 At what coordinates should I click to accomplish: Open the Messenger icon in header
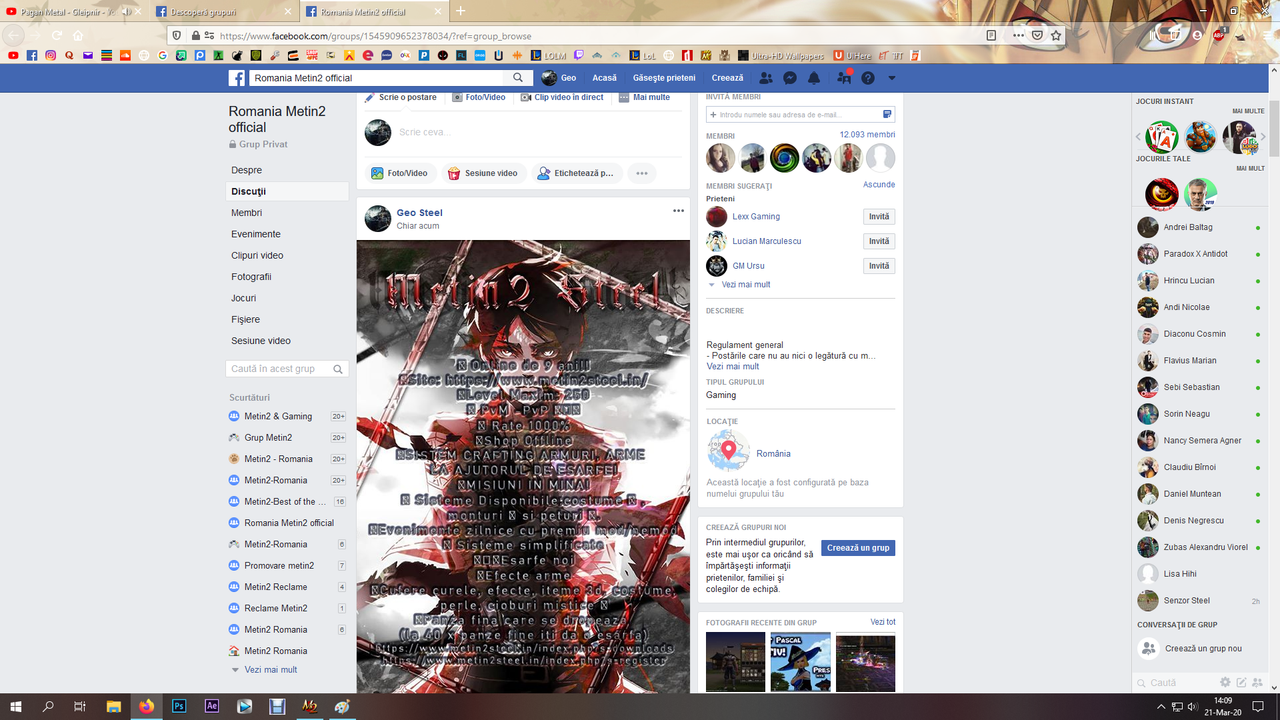tap(790, 78)
